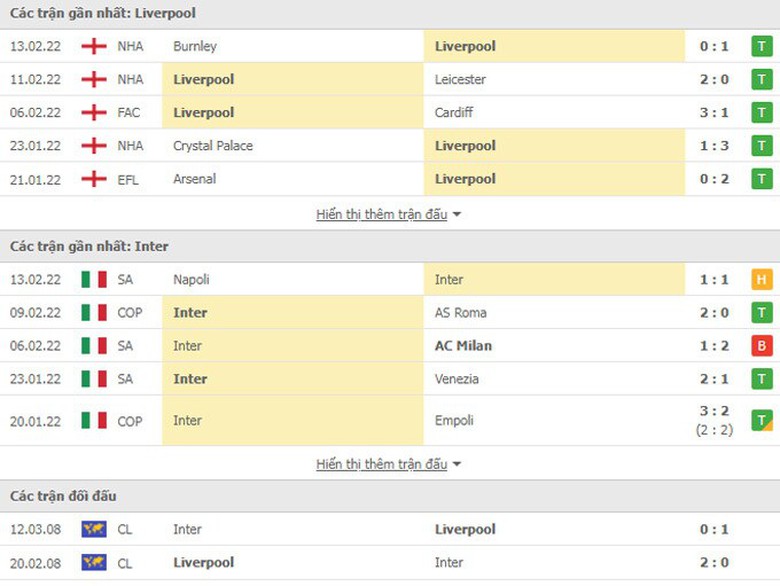Click the Champions League icon for 20.02.08 match

coord(94,563)
